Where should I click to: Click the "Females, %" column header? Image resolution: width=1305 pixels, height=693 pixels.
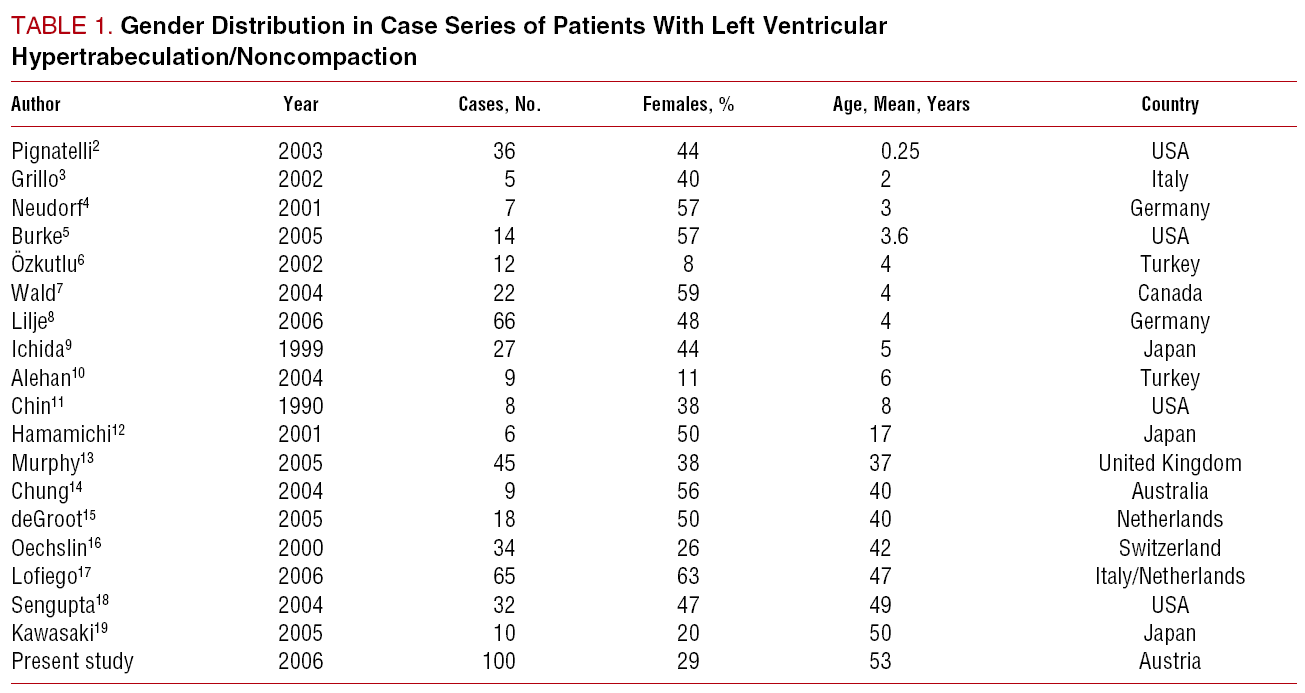(688, 104)
